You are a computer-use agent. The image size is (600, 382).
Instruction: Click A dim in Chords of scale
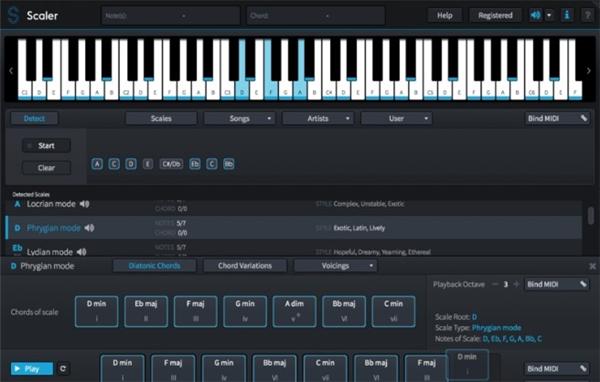point(294,311)
